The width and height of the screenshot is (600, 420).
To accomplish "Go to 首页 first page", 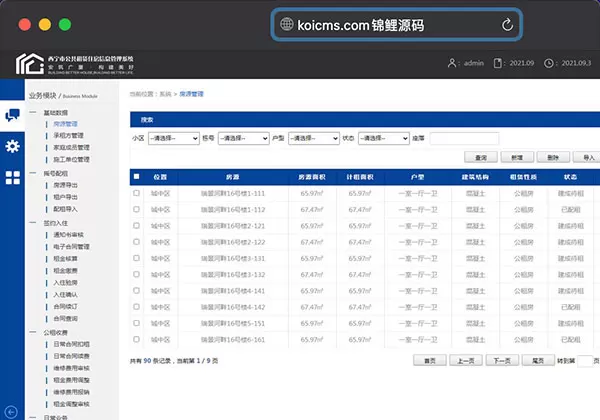I will [x=430, y=360].
